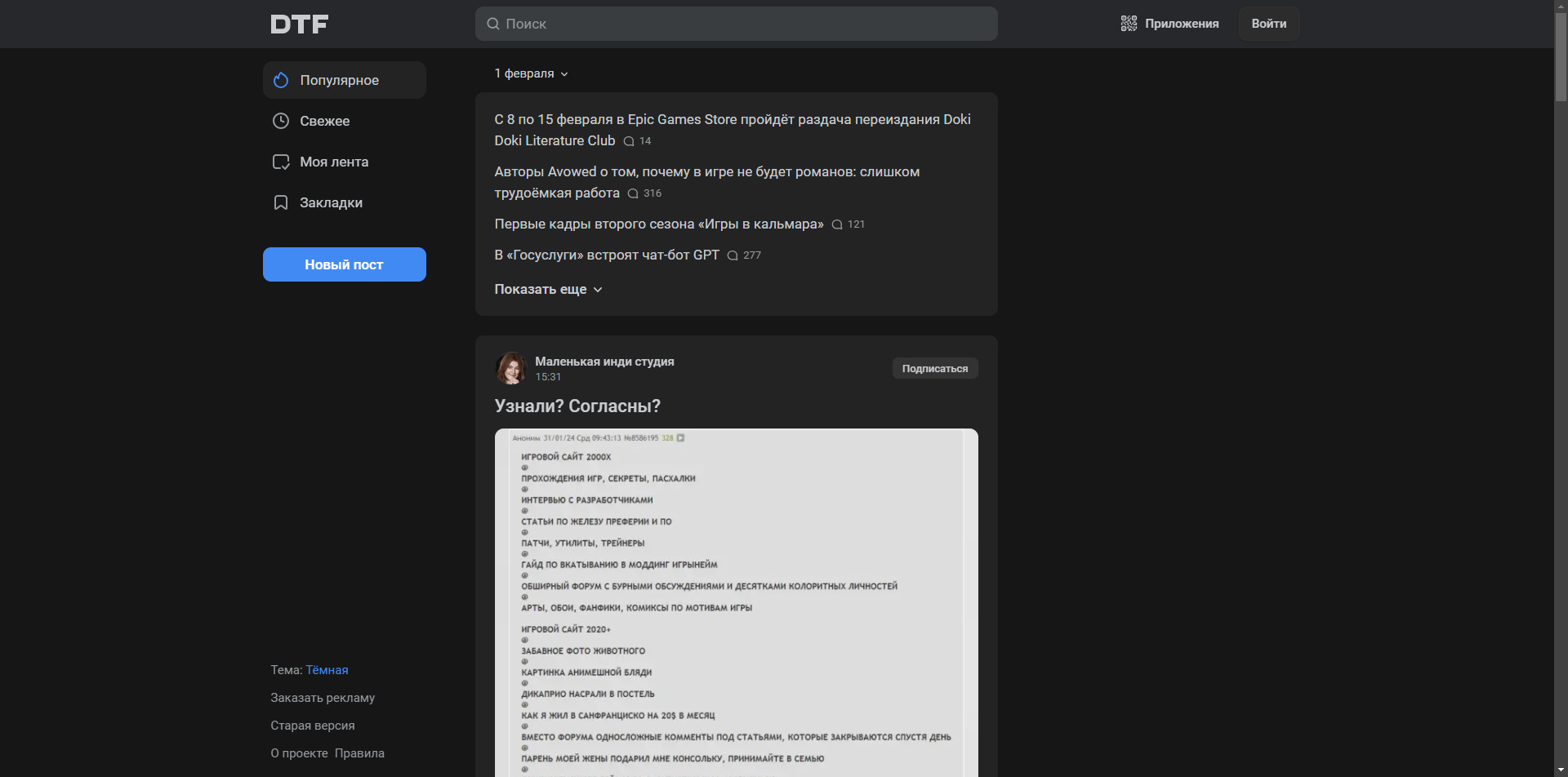Click Подписаться on the post

[x=934, y=368]
